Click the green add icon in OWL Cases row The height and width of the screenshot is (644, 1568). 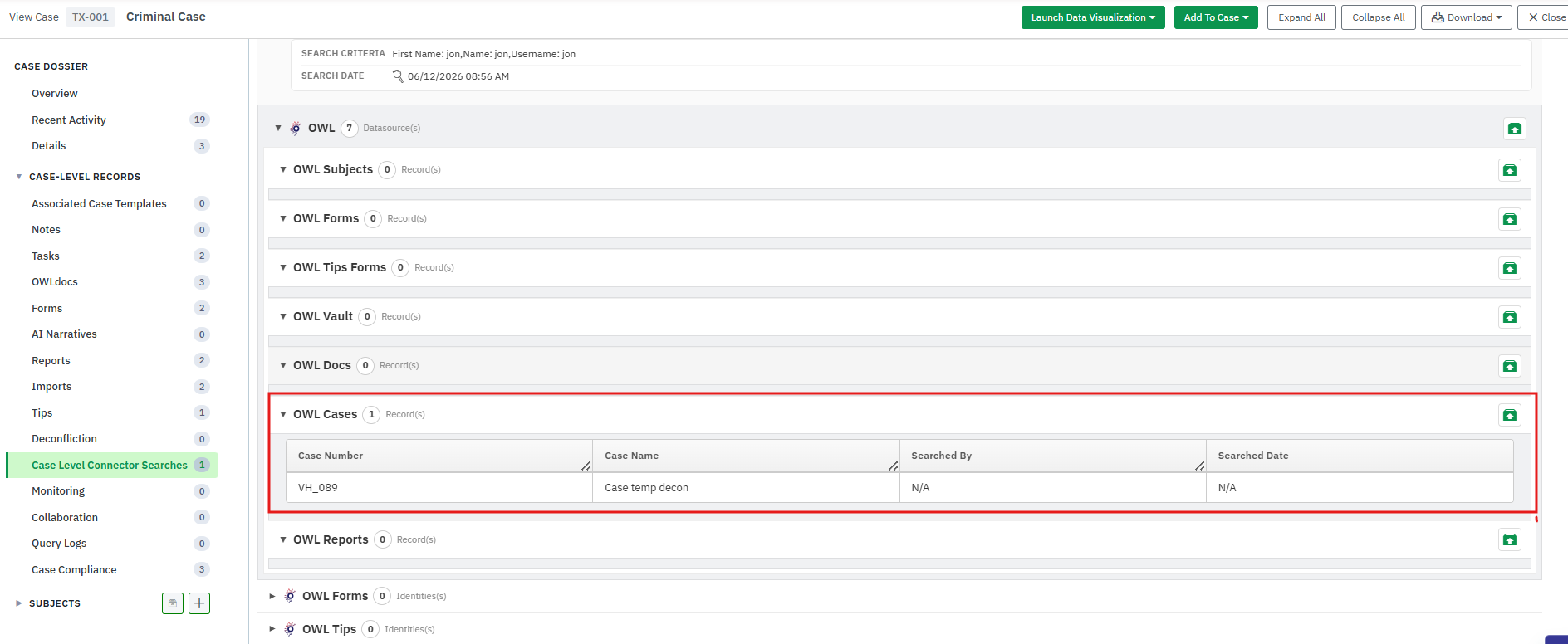pos(1510,415)
